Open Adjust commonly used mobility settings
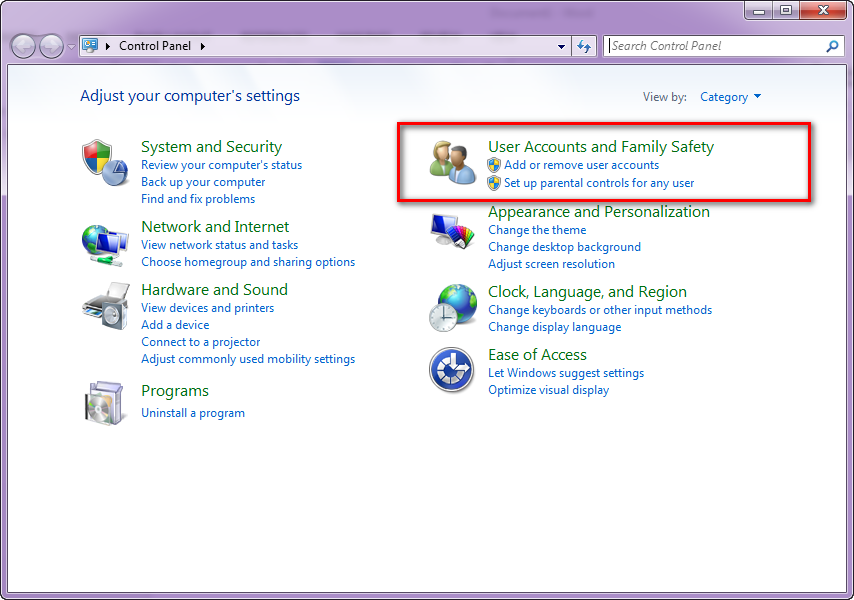This screenshot has width=854, height=600. (x=248, y=359)
